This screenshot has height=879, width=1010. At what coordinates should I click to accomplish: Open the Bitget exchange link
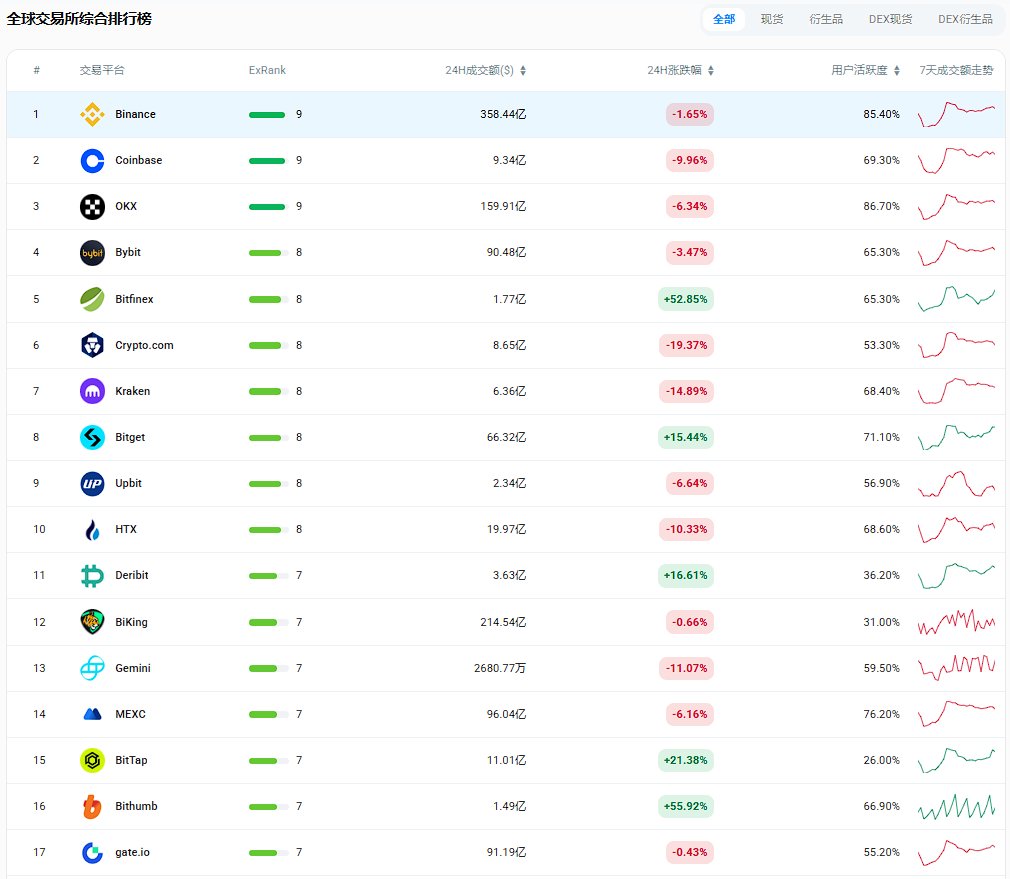pyautogui.click(x=130, y=437)
